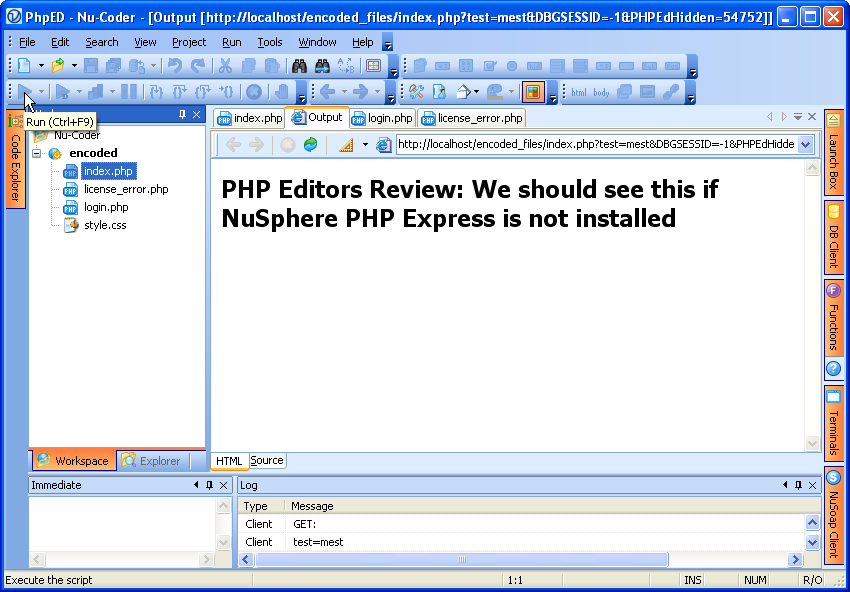
Task: Switch to the login.php tab
Action: pyautogui.click(x=382, y=118)
